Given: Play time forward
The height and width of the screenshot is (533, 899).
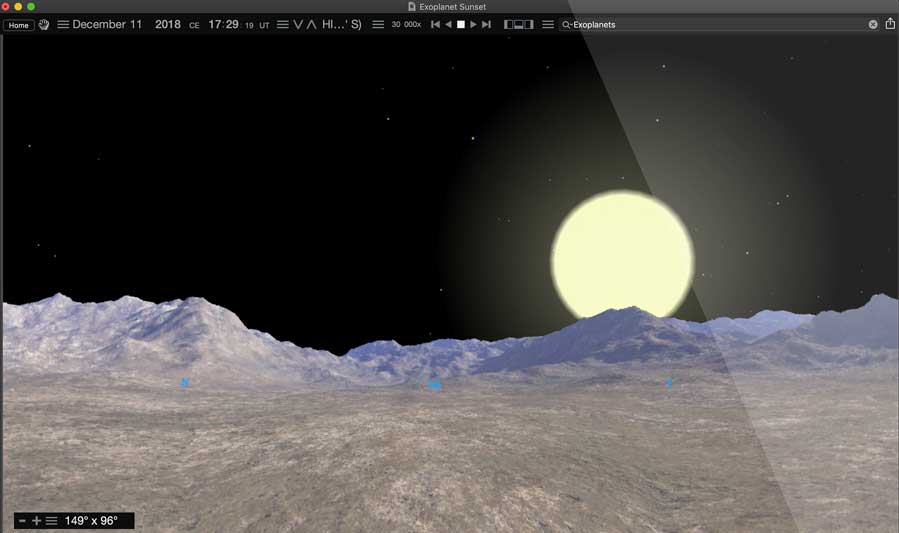Looking at the screenshot, I should click(x=473, y=25).
